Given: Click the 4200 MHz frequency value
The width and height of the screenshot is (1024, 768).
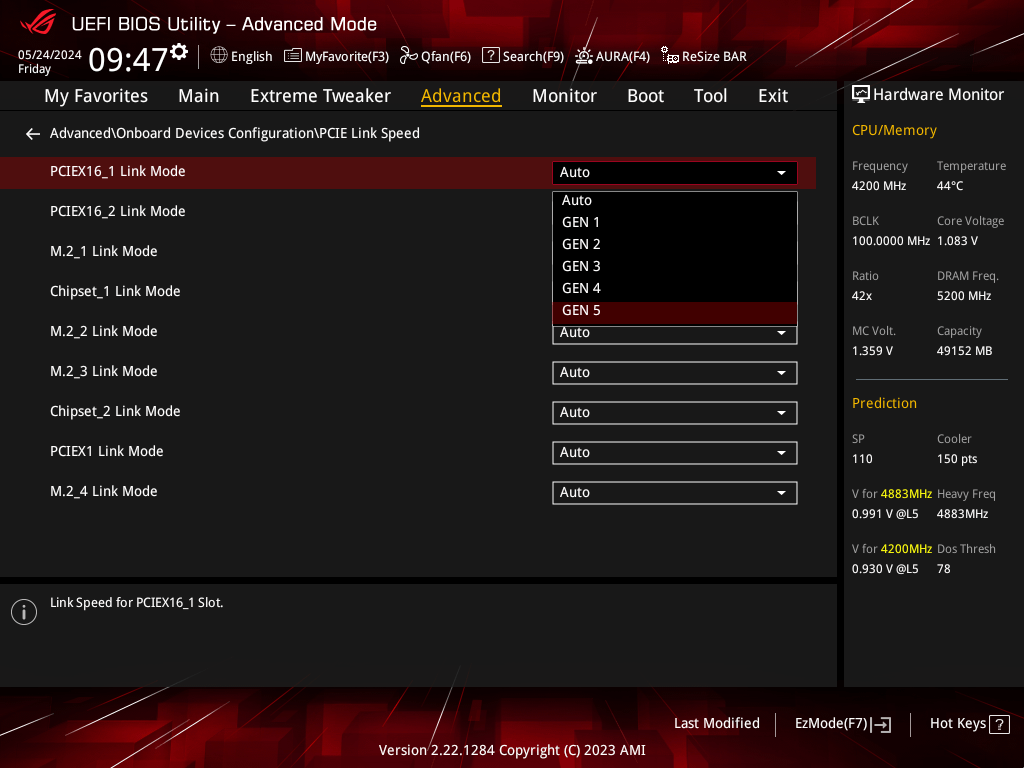Looking at the screenshot, I should tap(878, 186).
